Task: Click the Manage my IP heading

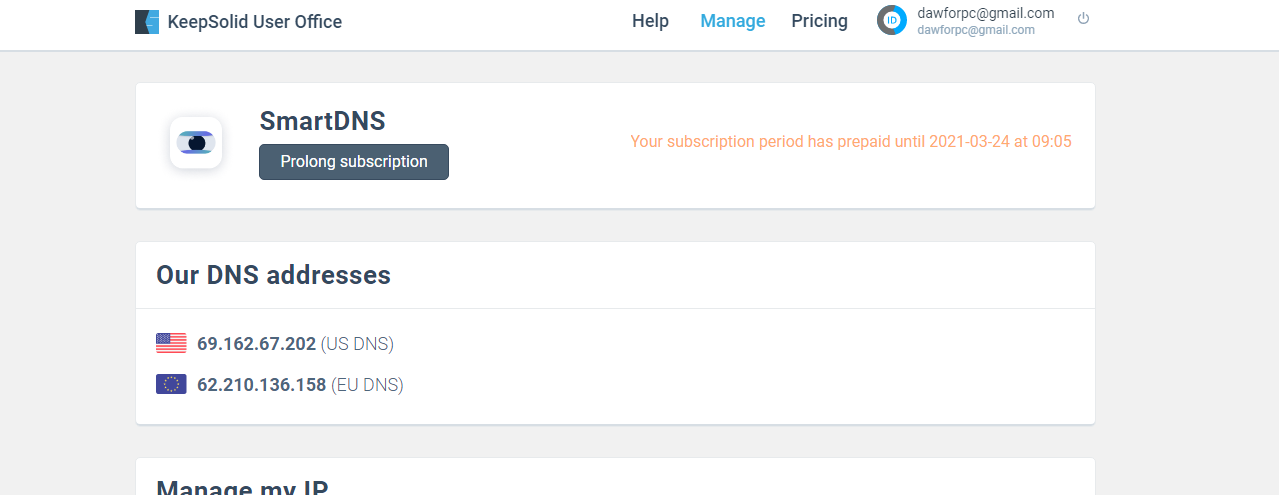Action: 242,486
